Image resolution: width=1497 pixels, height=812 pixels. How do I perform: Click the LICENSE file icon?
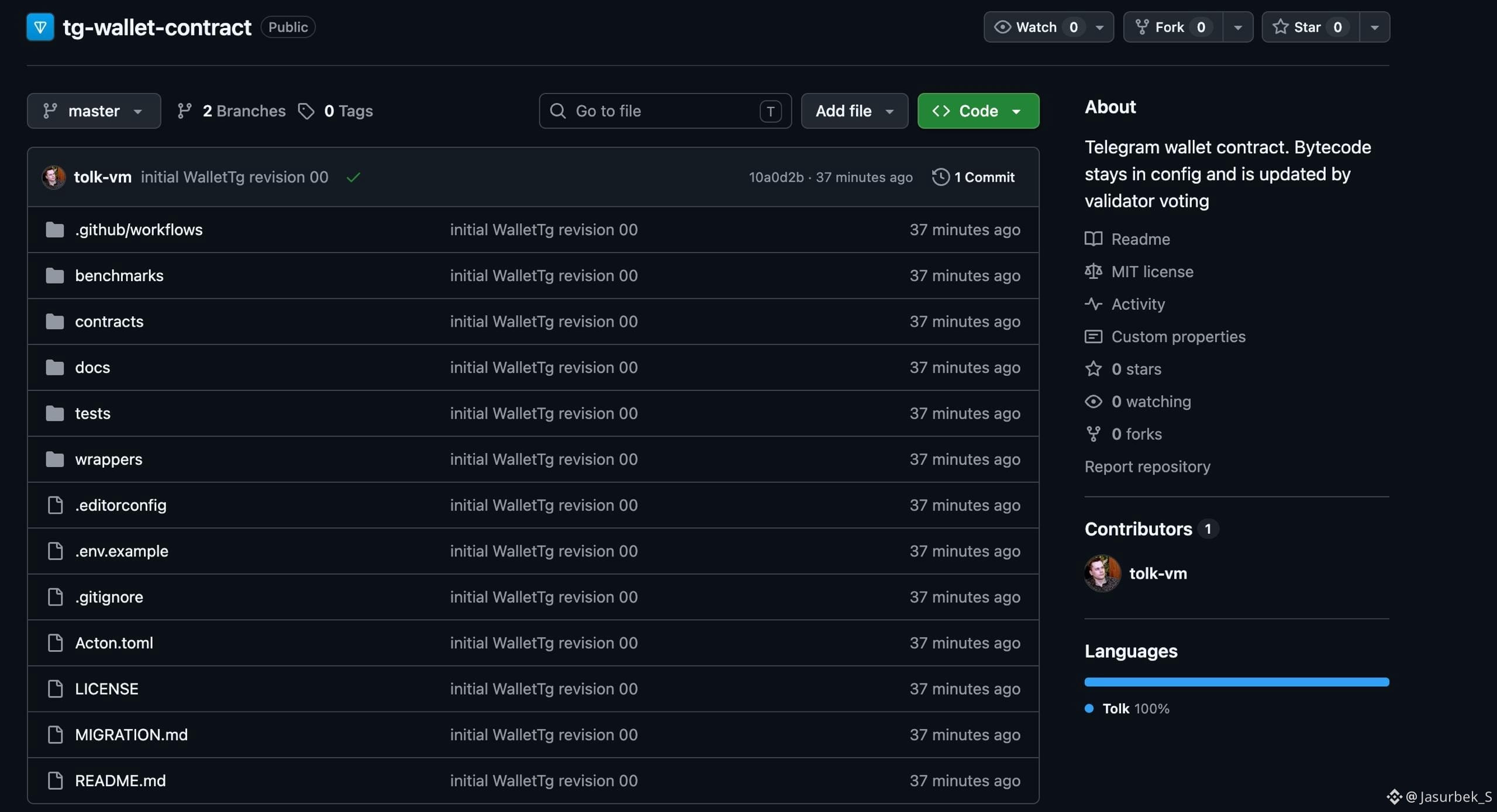(55, 689)
